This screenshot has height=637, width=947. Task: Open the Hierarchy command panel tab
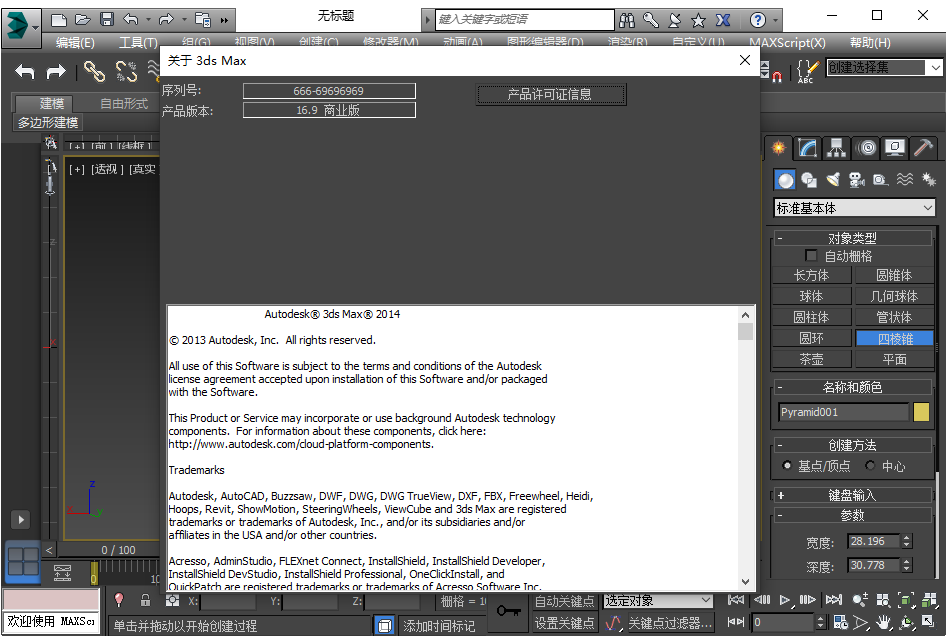[836, 148]
